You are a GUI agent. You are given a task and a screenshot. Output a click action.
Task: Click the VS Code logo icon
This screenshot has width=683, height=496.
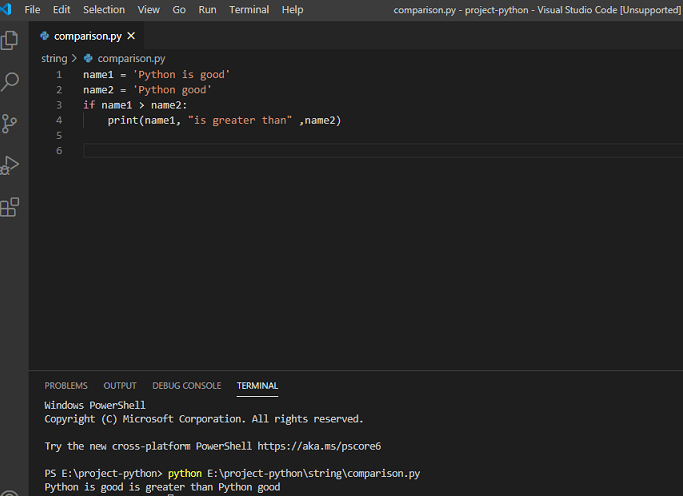[6, 9]
